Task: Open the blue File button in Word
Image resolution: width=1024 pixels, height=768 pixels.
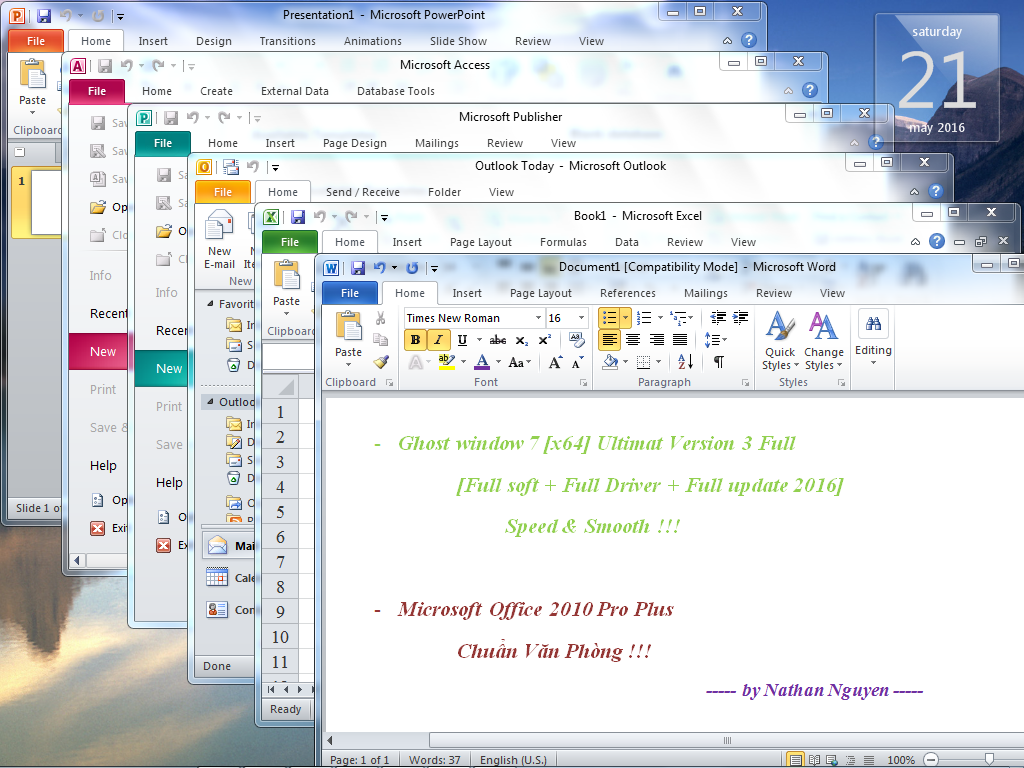Action: tap(350, 293)
